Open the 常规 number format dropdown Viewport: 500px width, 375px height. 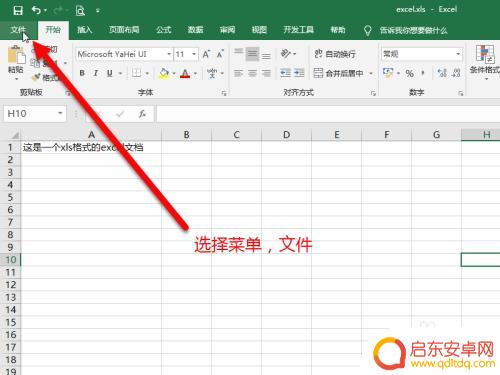[x=458, y=54]
